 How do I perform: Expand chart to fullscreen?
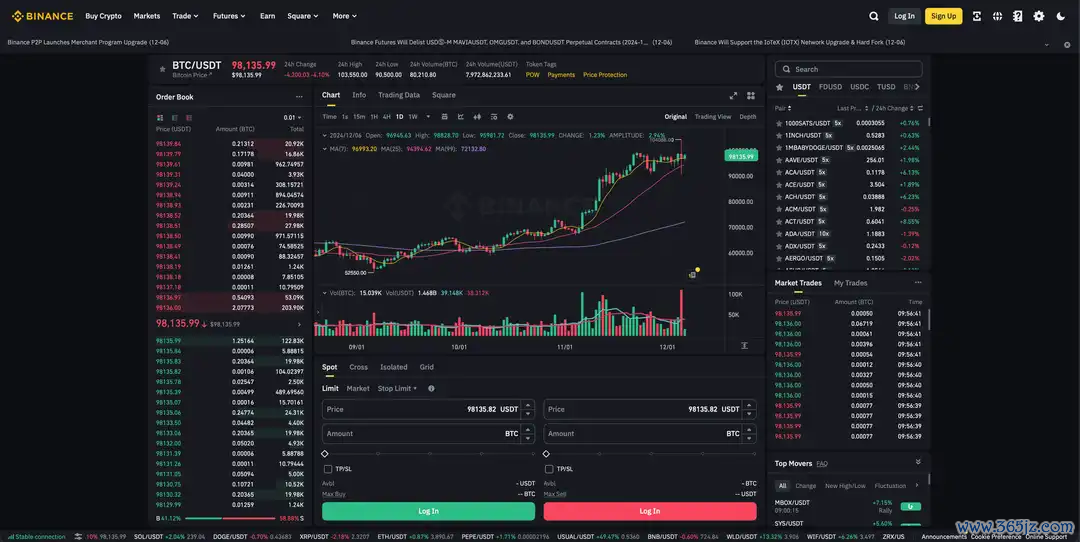733,96
